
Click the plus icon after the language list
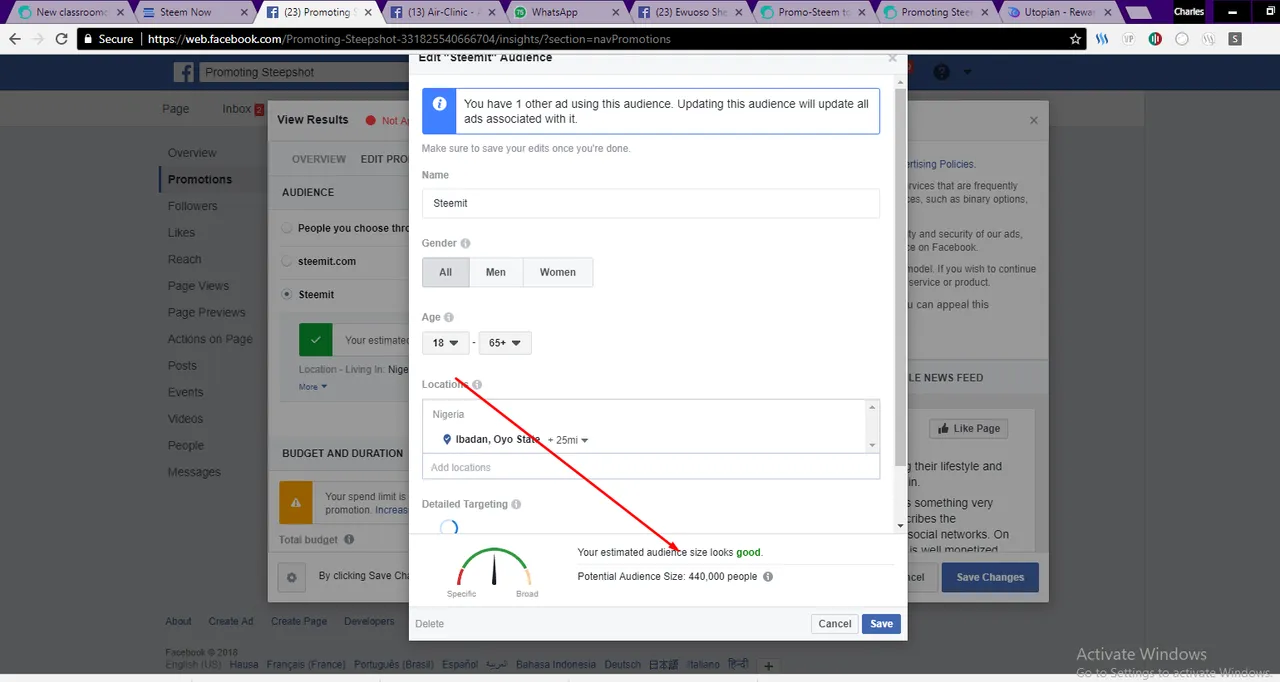click(x=768, y=666)
